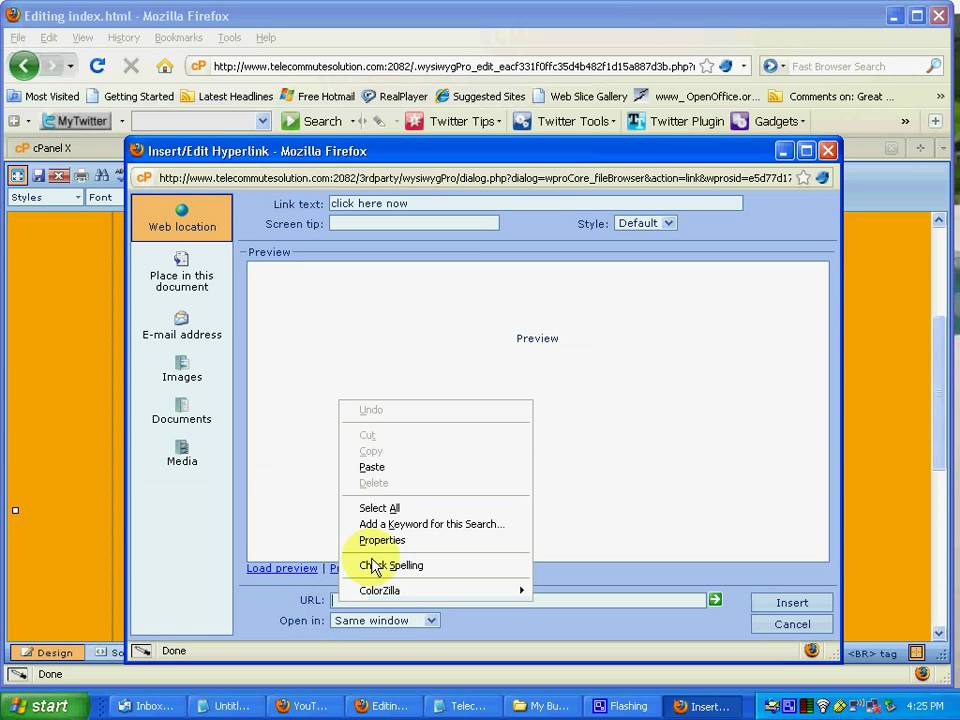Click green go arrow beside URL field

click(x=715, y=599)
